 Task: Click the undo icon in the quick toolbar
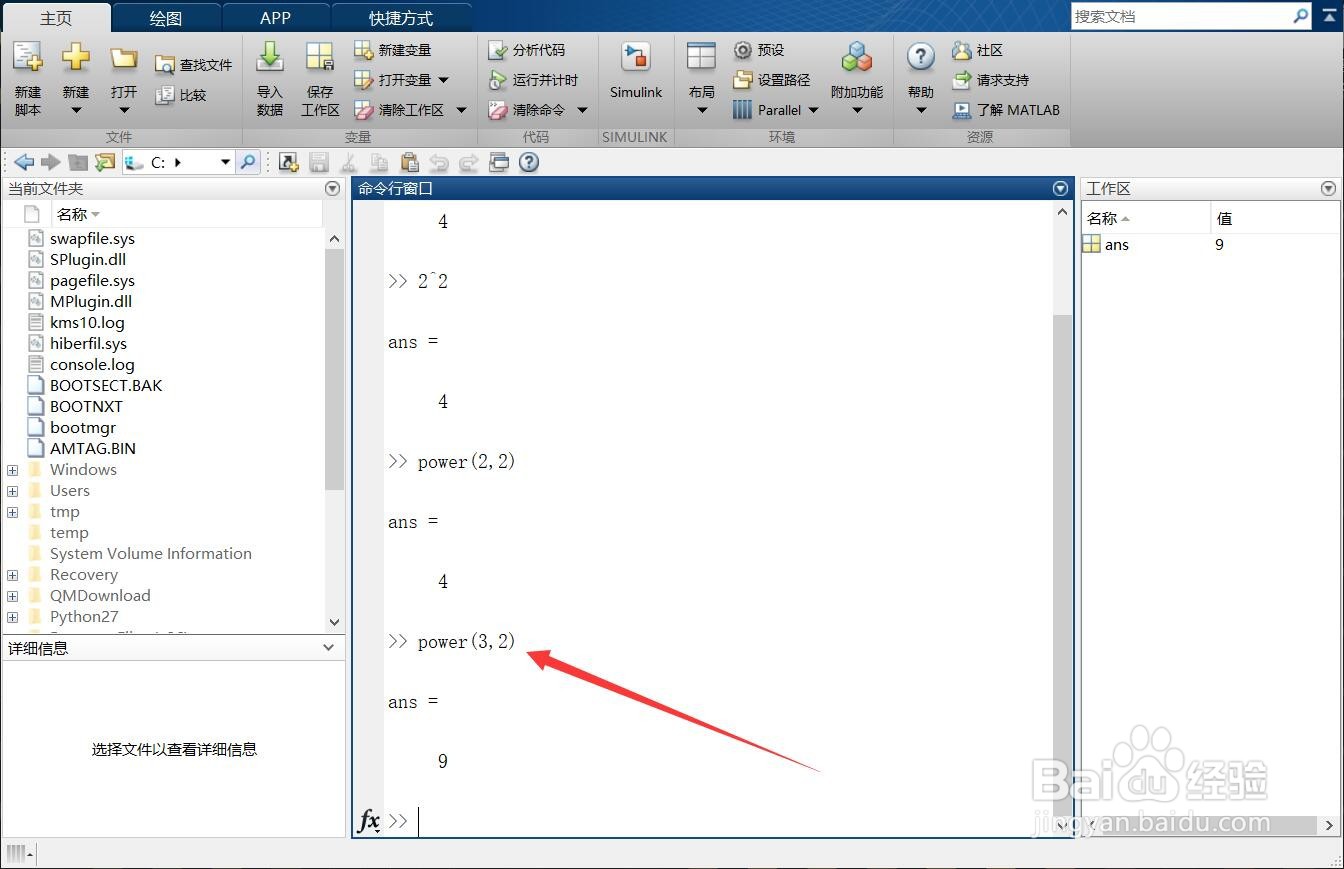tap(439, 162)
